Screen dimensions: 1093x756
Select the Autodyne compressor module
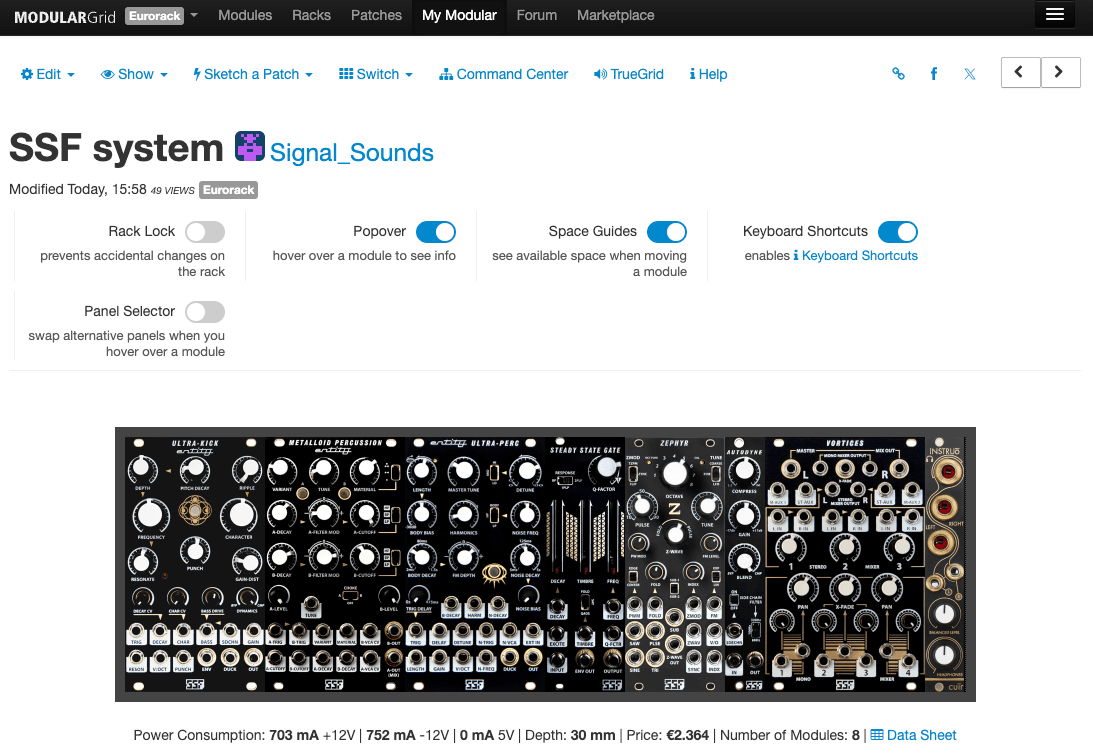[x=744, y=564]
